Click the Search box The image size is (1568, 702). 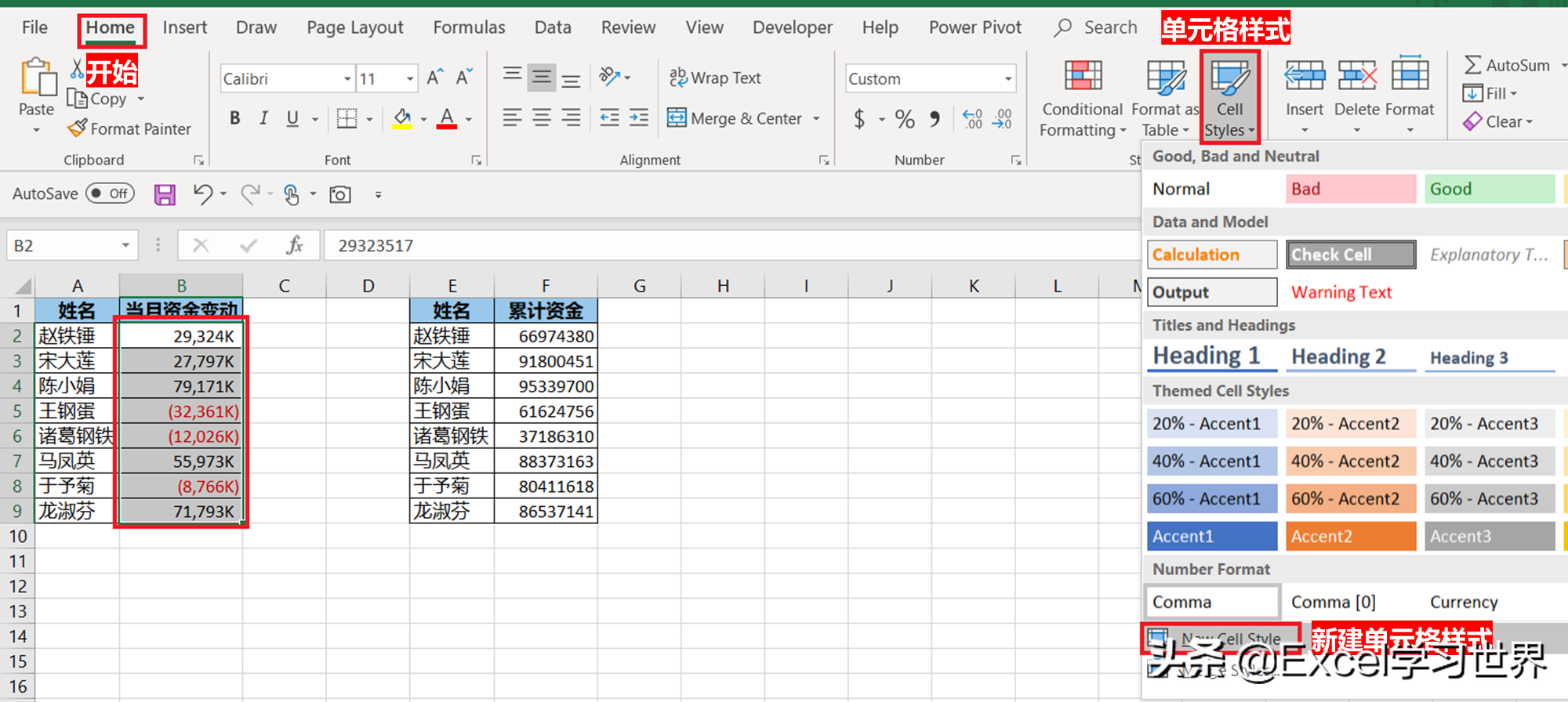[1097, 27]
